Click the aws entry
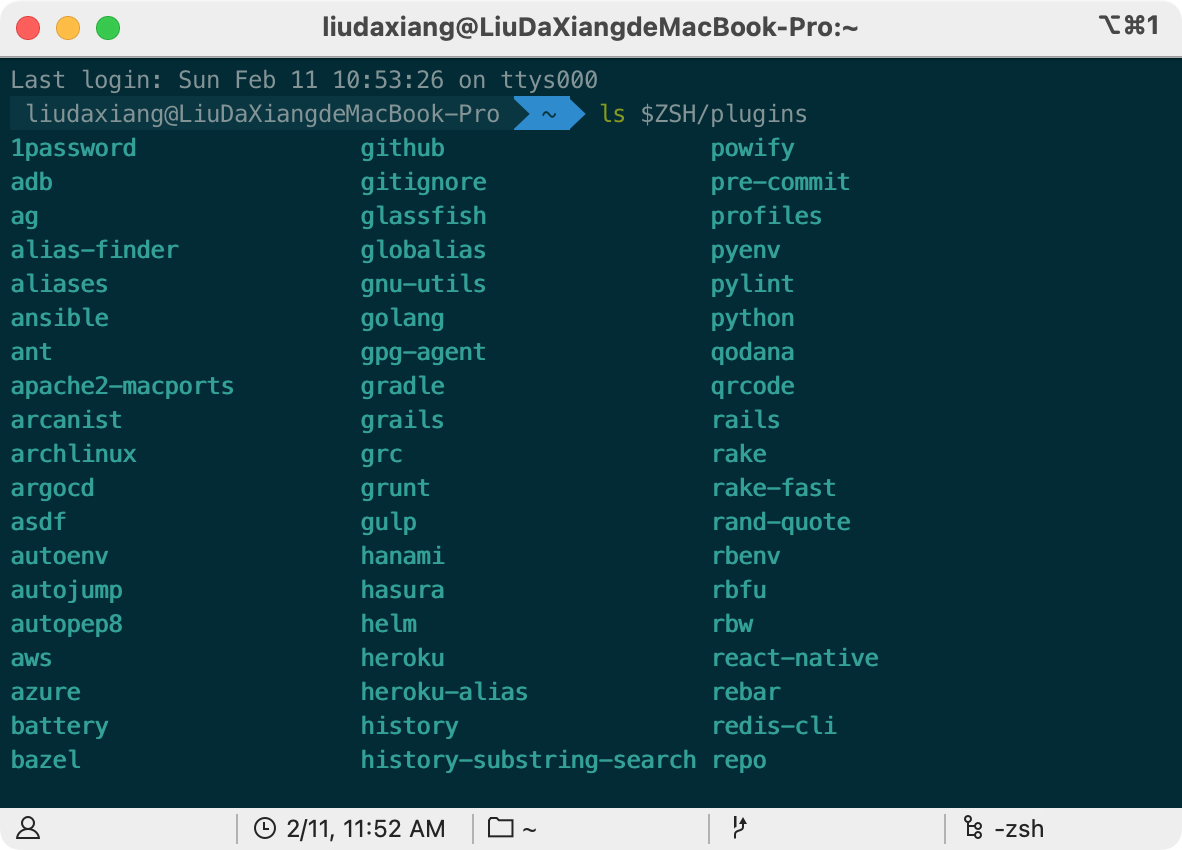This screenshot has width=1182, height=850. coord(32,659)
